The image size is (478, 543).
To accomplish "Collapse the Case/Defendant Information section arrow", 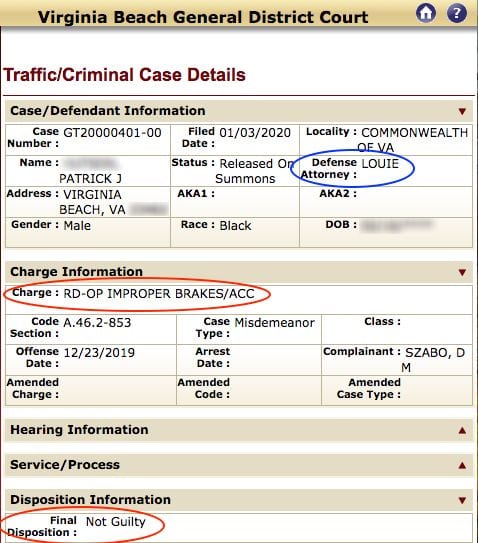I will [462, 111].
